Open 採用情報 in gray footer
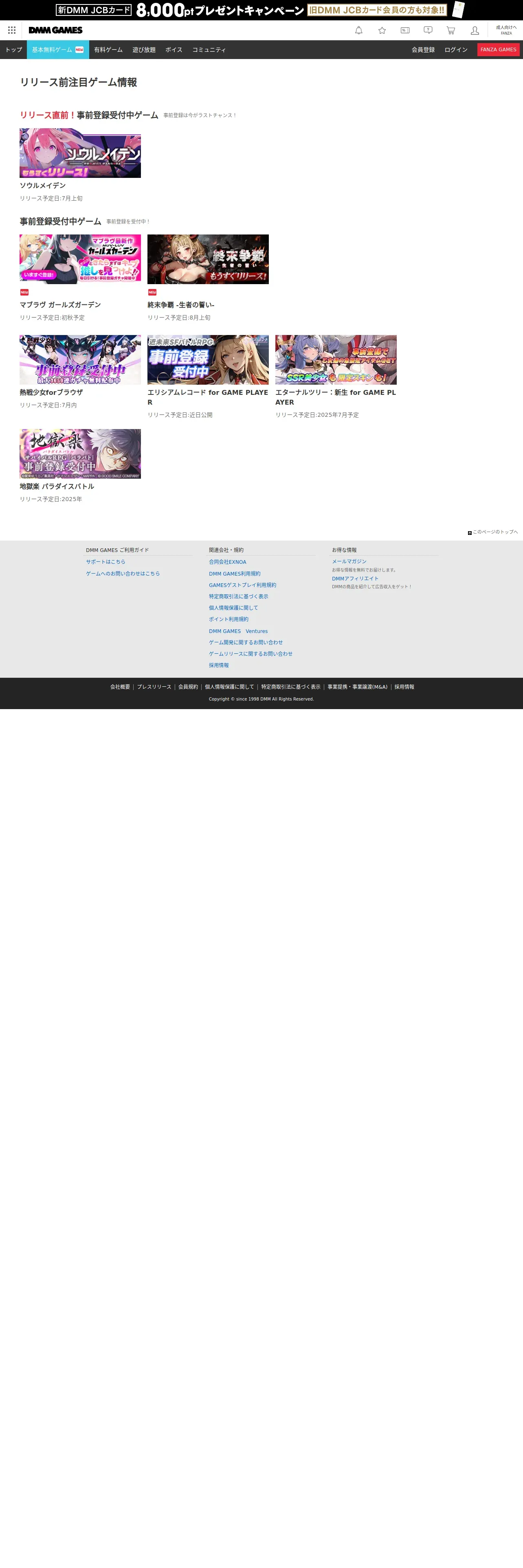The image size is (523, 1568). click(219, 665)
